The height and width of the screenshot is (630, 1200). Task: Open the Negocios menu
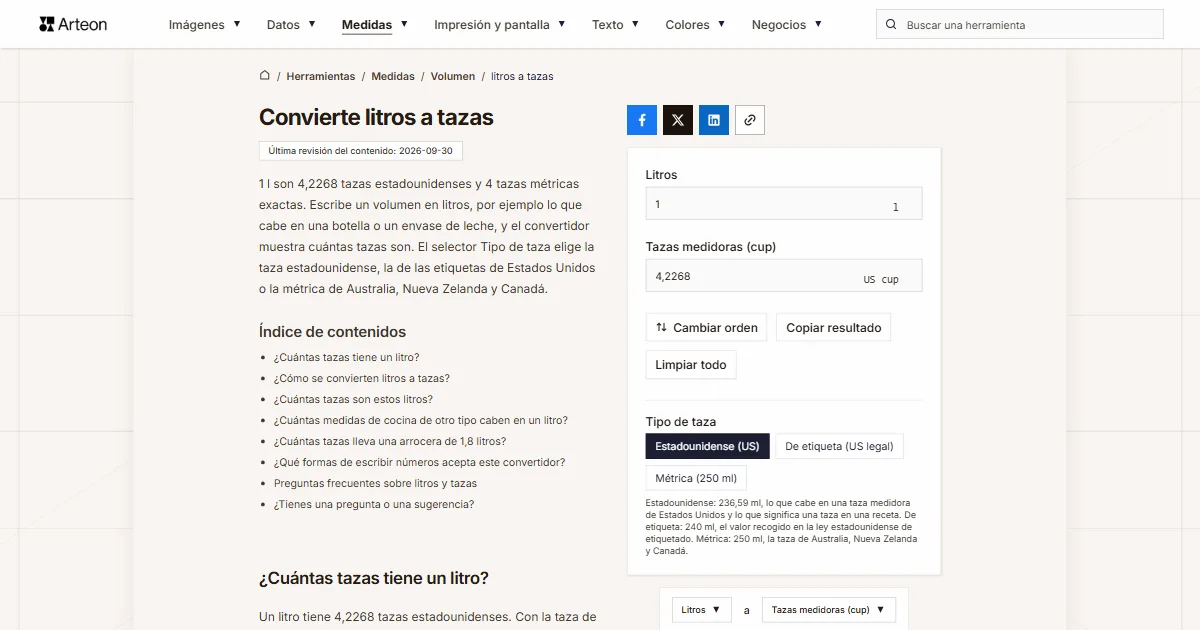click(x=787, y=25)
